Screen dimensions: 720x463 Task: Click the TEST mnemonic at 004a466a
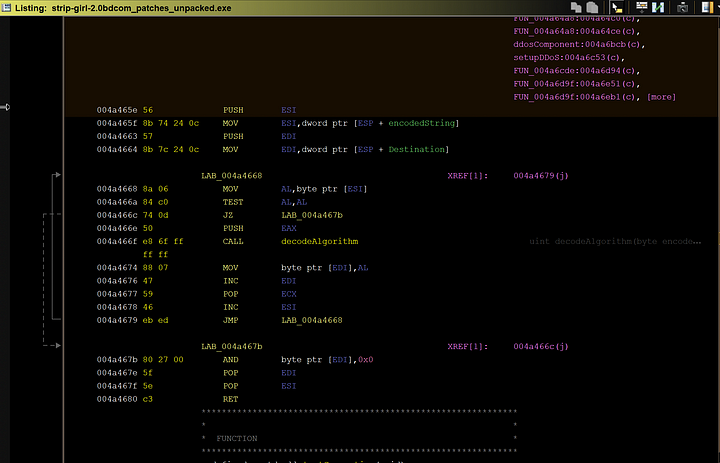coord(233,202)
